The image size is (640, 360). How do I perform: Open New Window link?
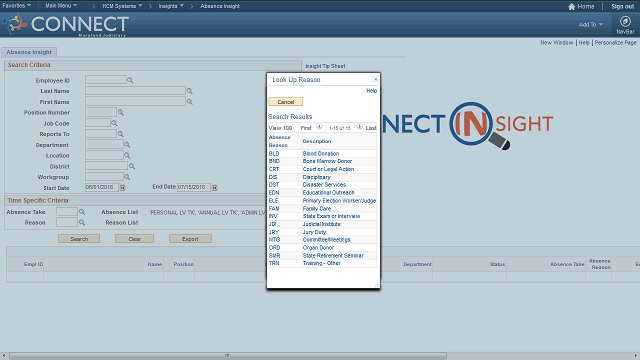point(557,42)
